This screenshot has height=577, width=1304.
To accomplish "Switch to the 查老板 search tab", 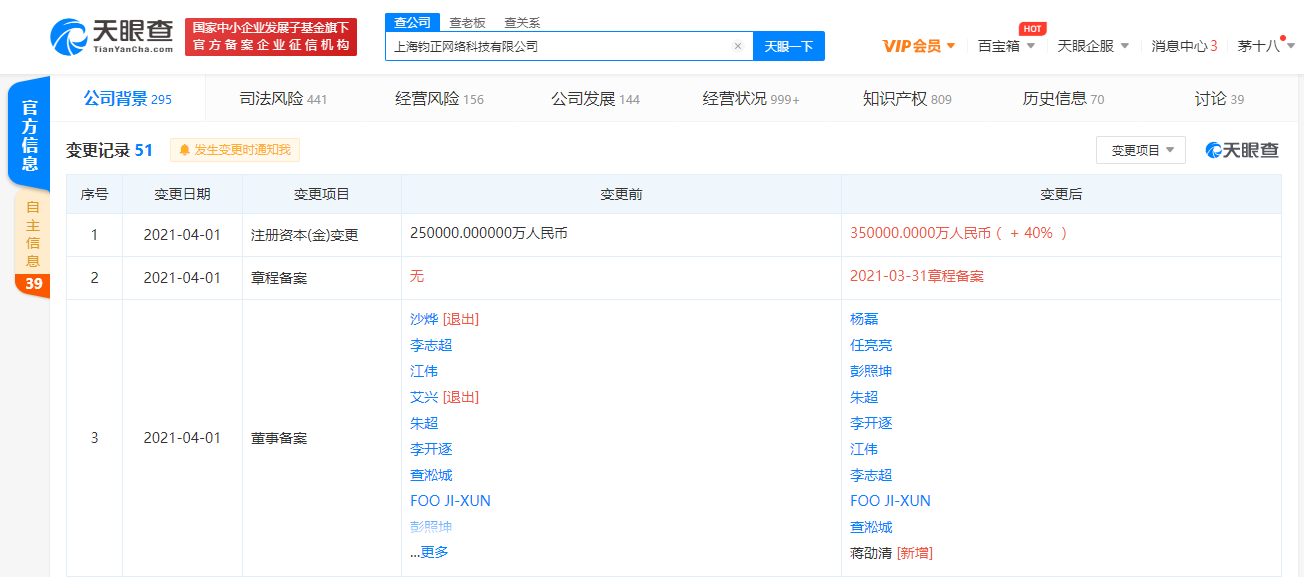I will coord(468,22).
